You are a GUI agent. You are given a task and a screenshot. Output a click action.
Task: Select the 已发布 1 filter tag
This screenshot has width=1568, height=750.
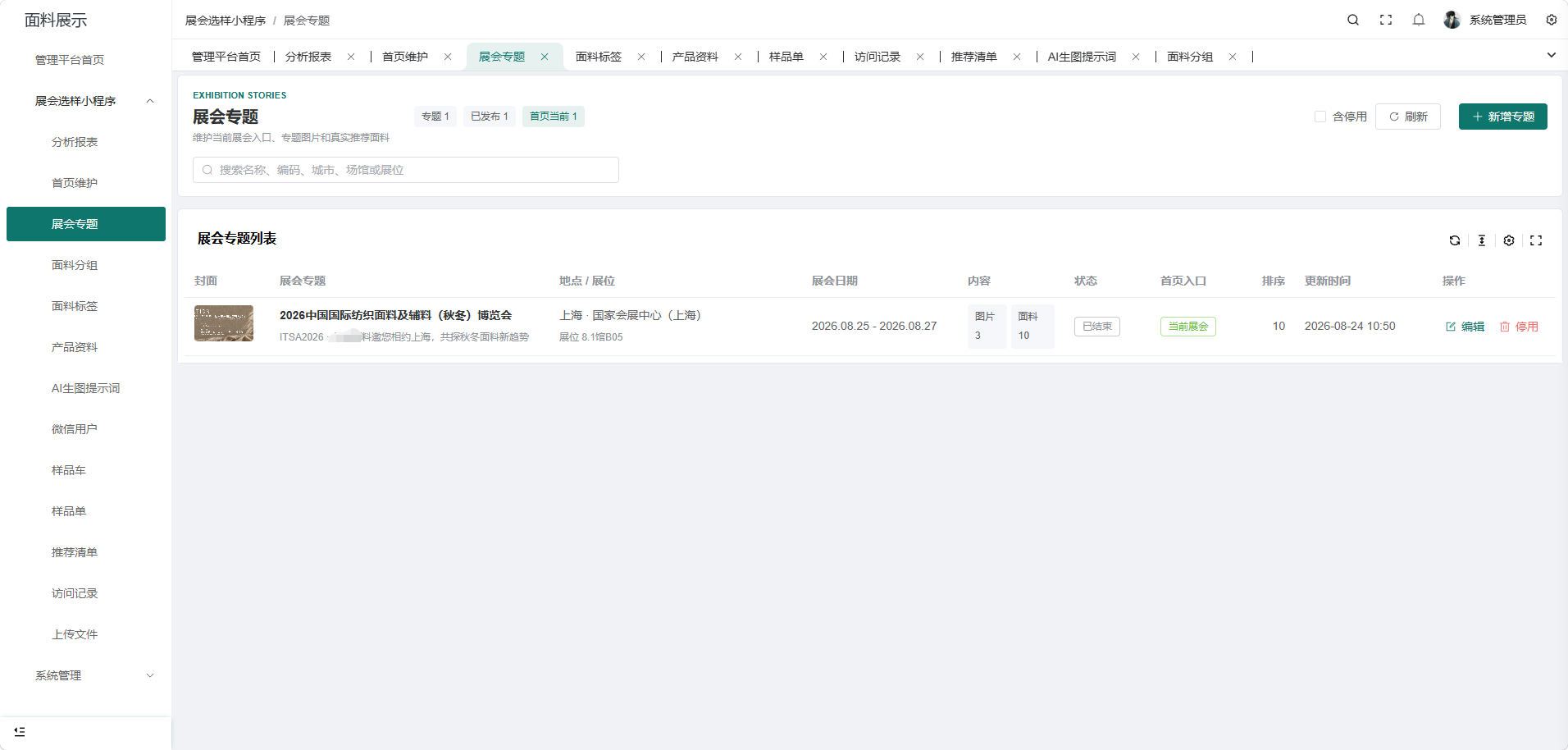pyautogui.click(x=490, y=117)
